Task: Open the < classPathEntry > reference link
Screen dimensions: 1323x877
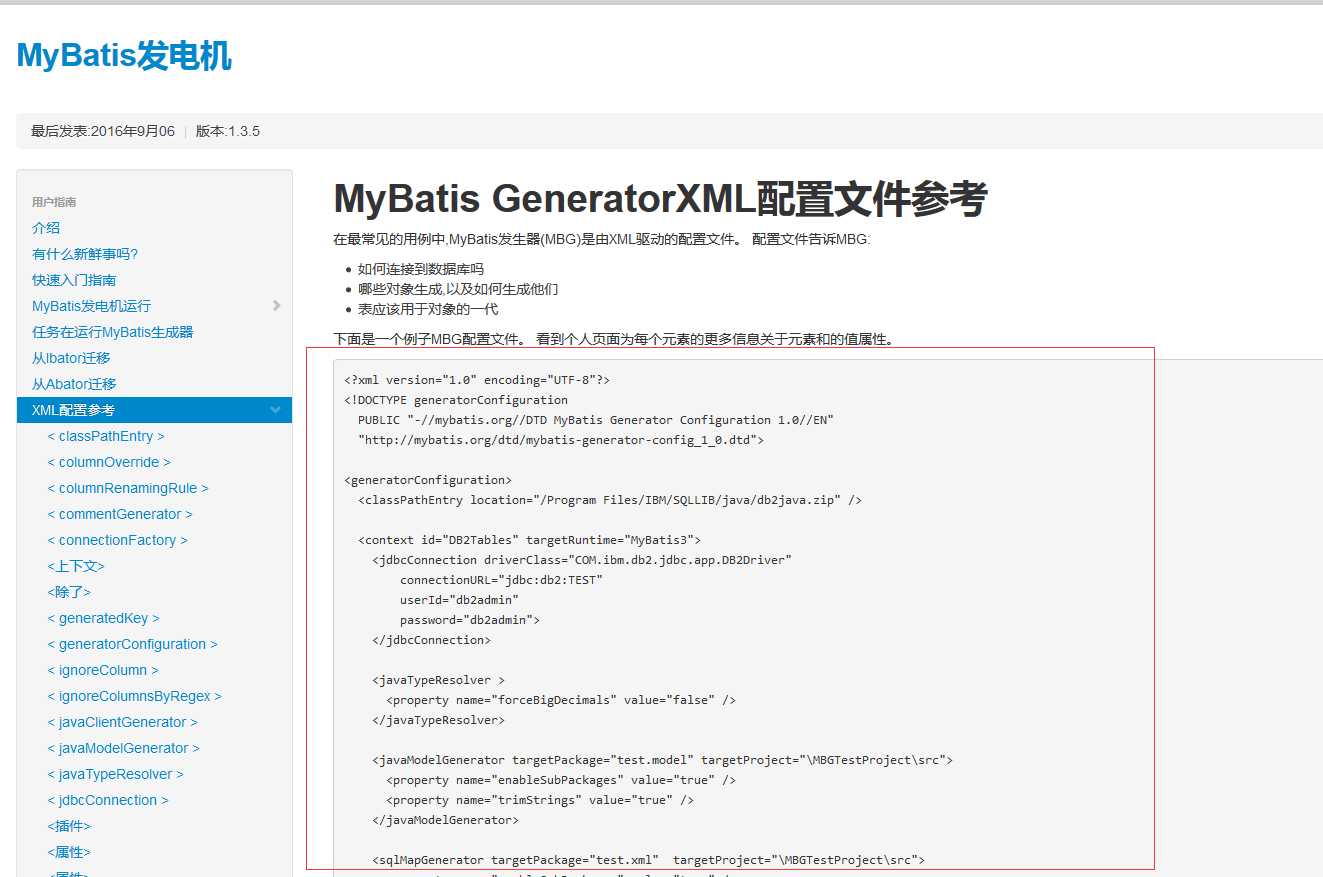Action: [106, 436]
